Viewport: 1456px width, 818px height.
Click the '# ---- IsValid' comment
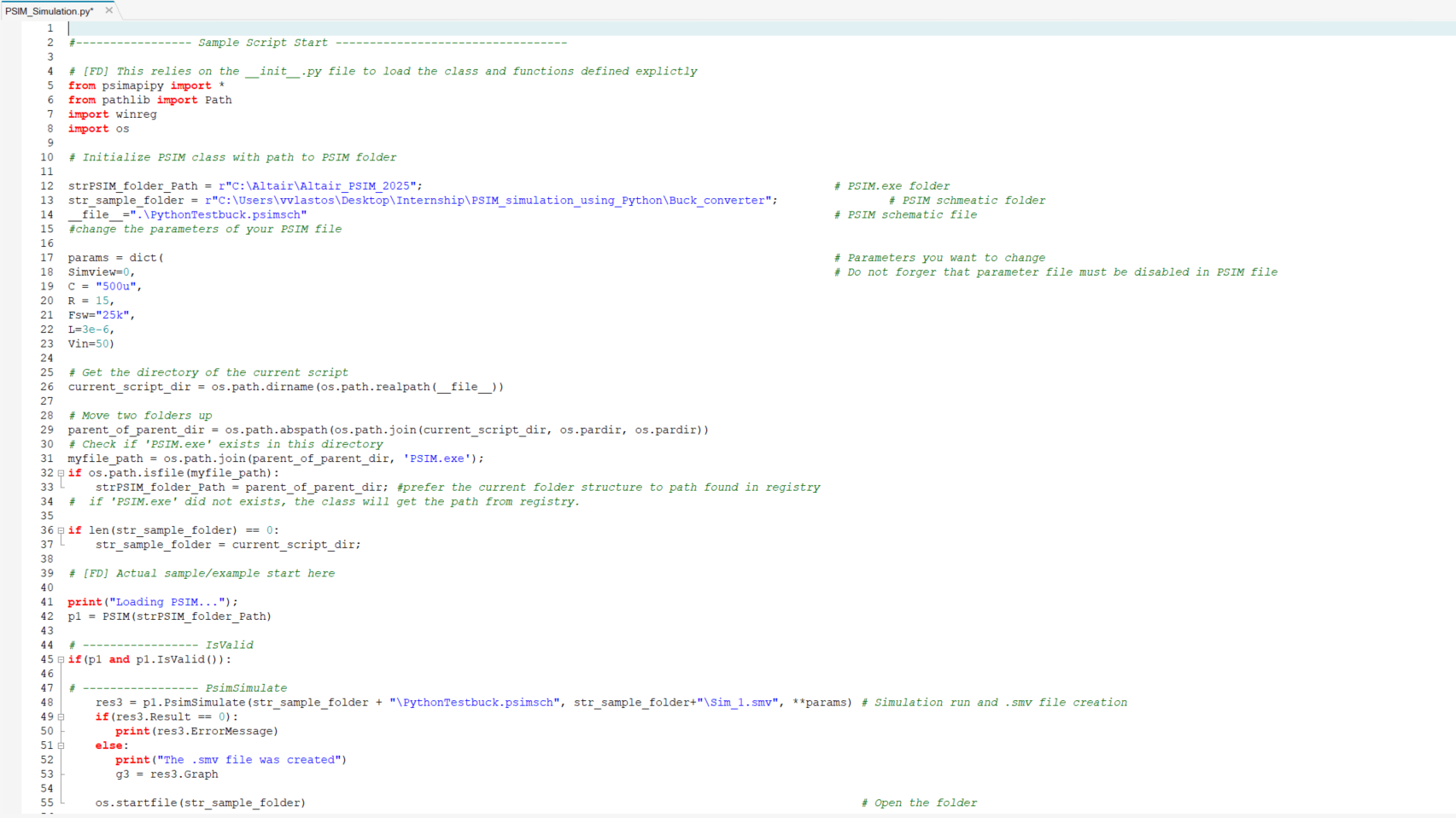(x=161, y=646)
